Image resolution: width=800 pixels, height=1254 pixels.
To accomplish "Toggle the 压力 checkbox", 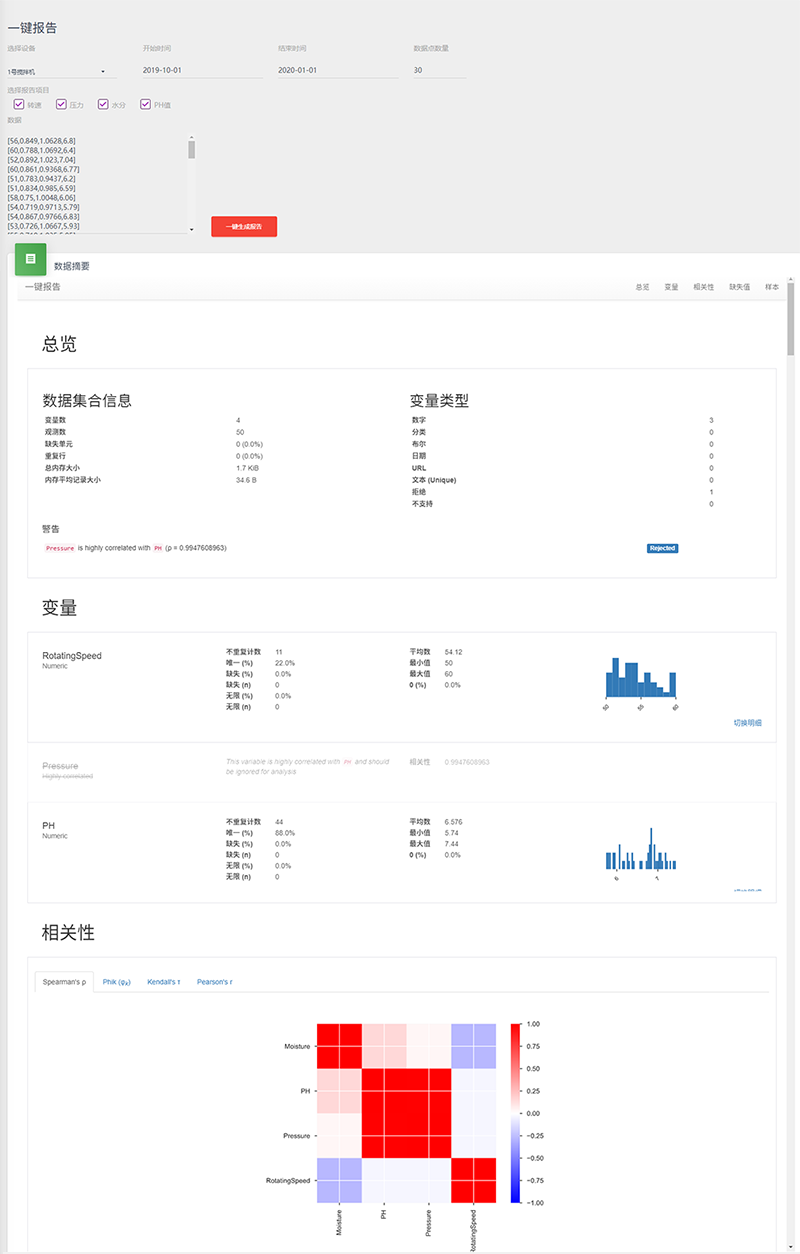I will [x=61, y=104].
